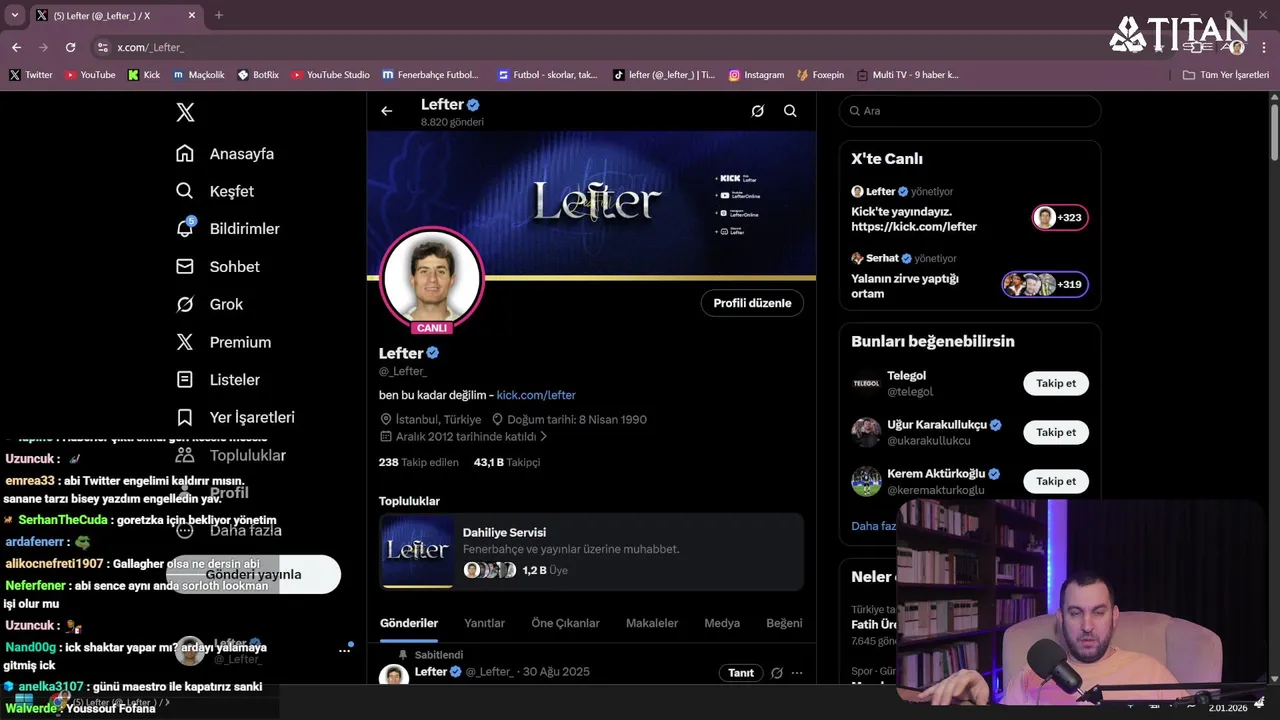Switch to Gönderiler tab
Viewport: 1280px width, 720px height.
point(409,623)
